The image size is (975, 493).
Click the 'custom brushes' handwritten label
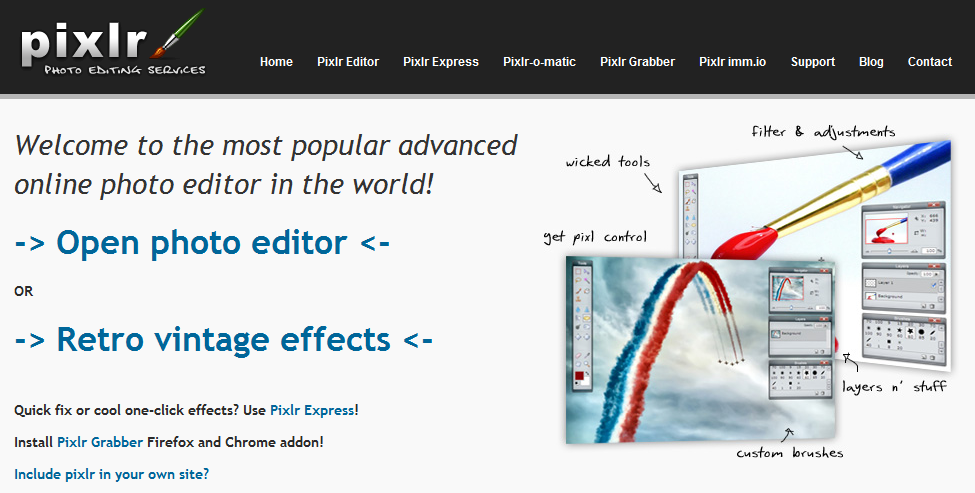[790, 453]
